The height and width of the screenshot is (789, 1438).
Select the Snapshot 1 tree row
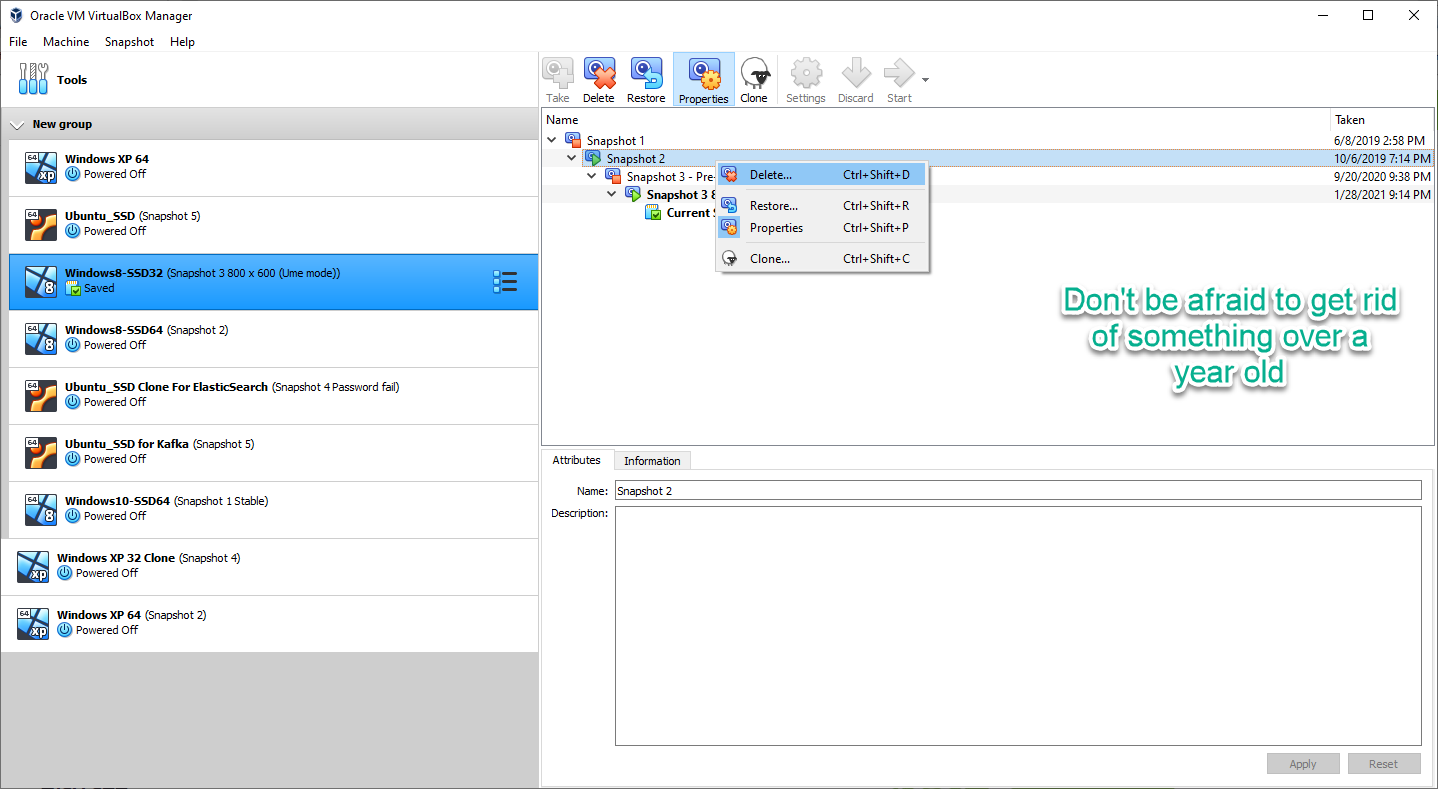[x=987, y=140]
